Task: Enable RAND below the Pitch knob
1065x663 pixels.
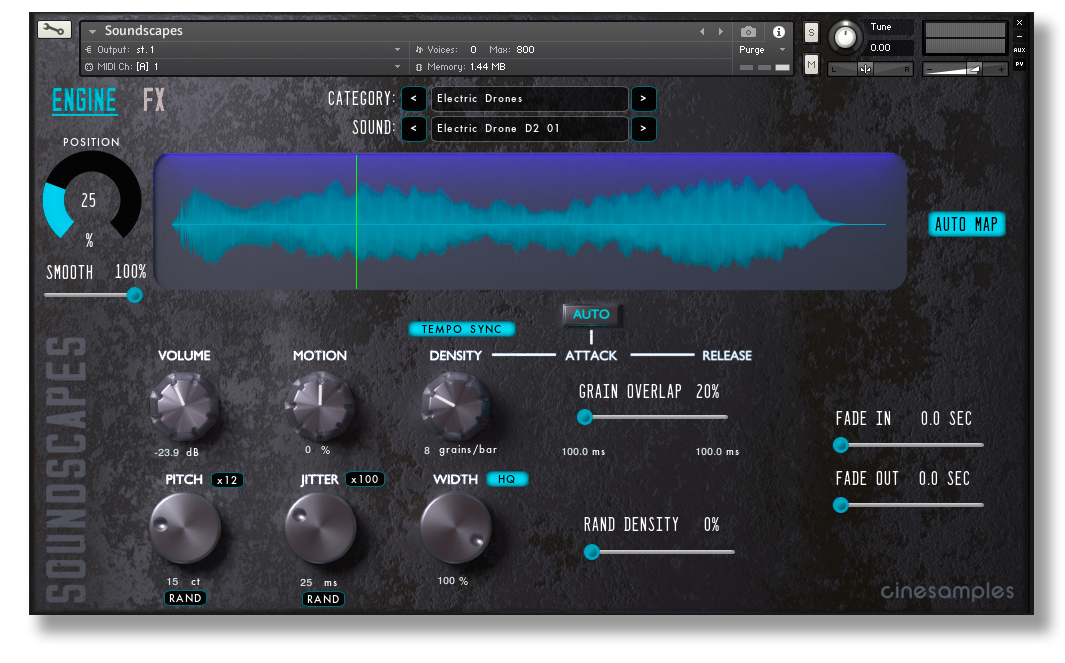Action: 185,597
